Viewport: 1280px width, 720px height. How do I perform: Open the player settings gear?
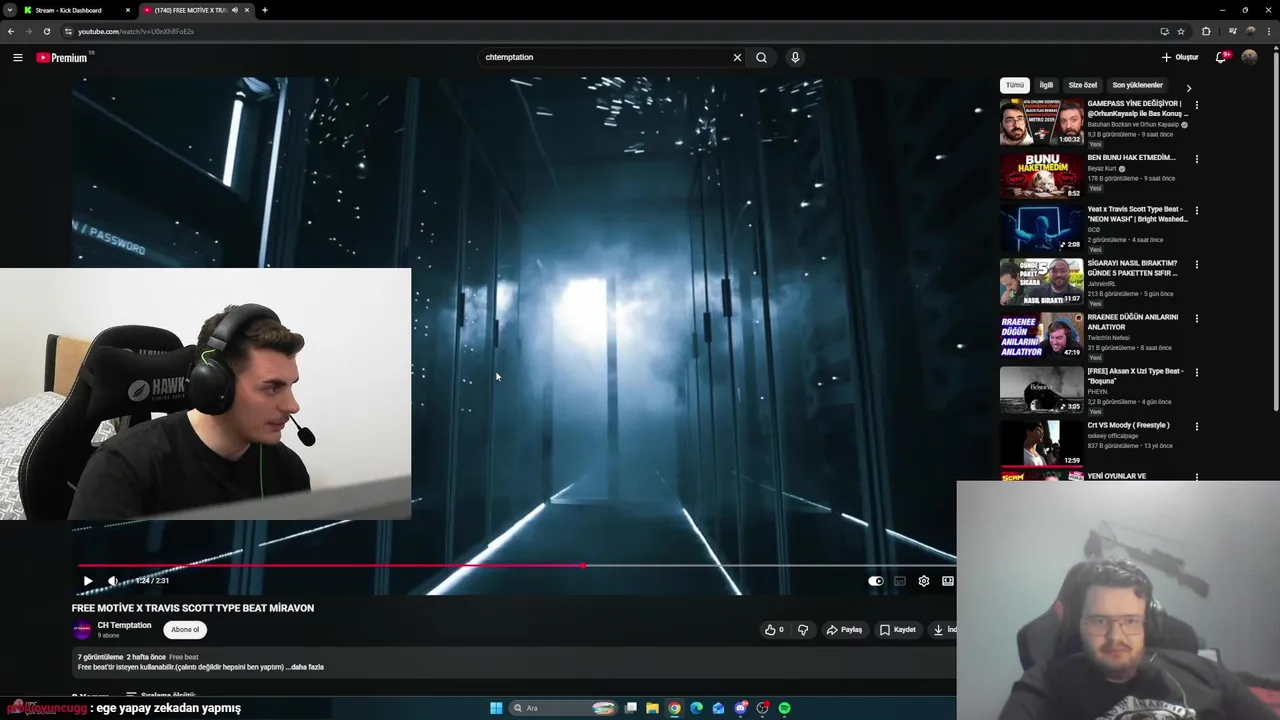pyautogui.click(x=924, y=581)
